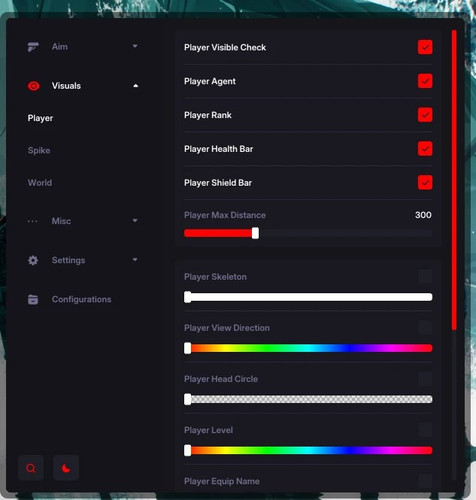The image size is (476, 500).
Task: Expand the Misc section arrow
Action: pos(135,221)
